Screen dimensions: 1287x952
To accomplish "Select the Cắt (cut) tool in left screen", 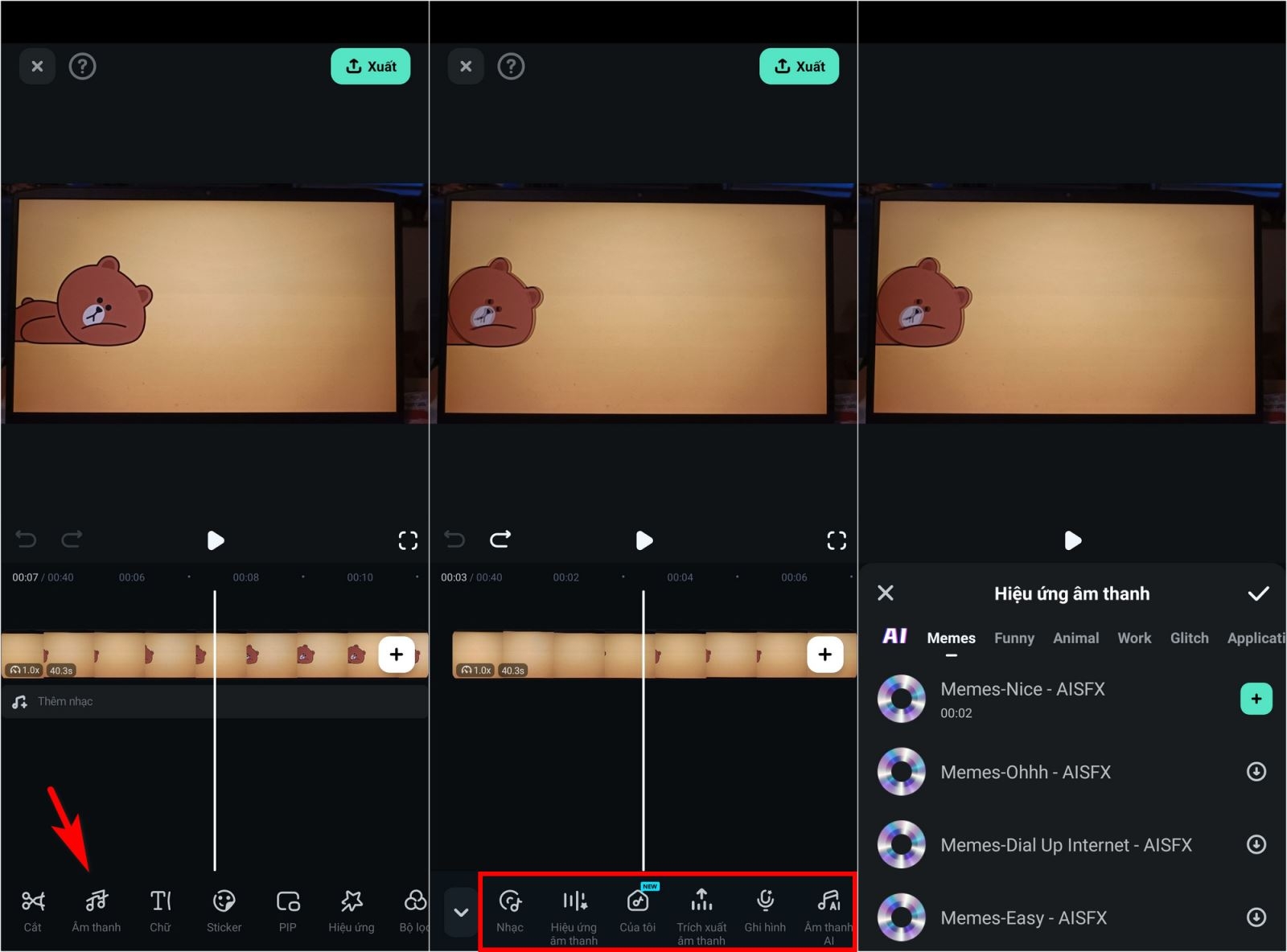I will [x=32, y=910].
